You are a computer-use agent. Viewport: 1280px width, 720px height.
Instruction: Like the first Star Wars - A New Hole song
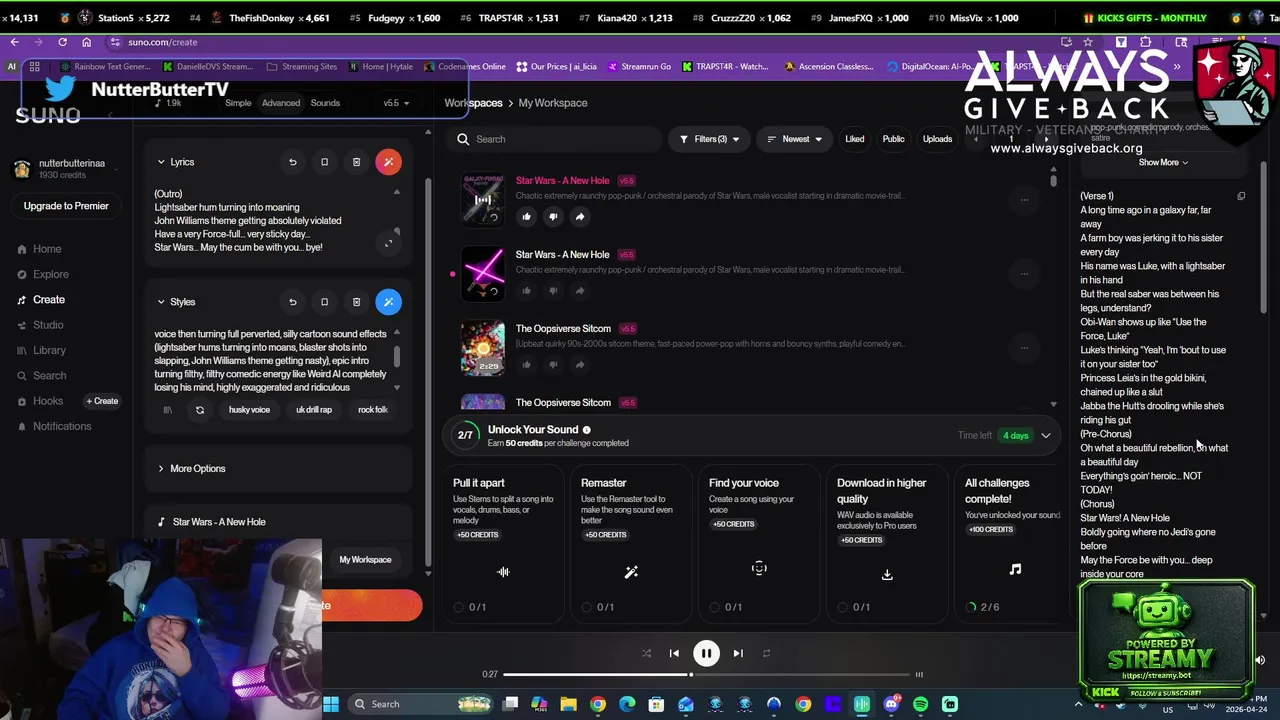527,216
